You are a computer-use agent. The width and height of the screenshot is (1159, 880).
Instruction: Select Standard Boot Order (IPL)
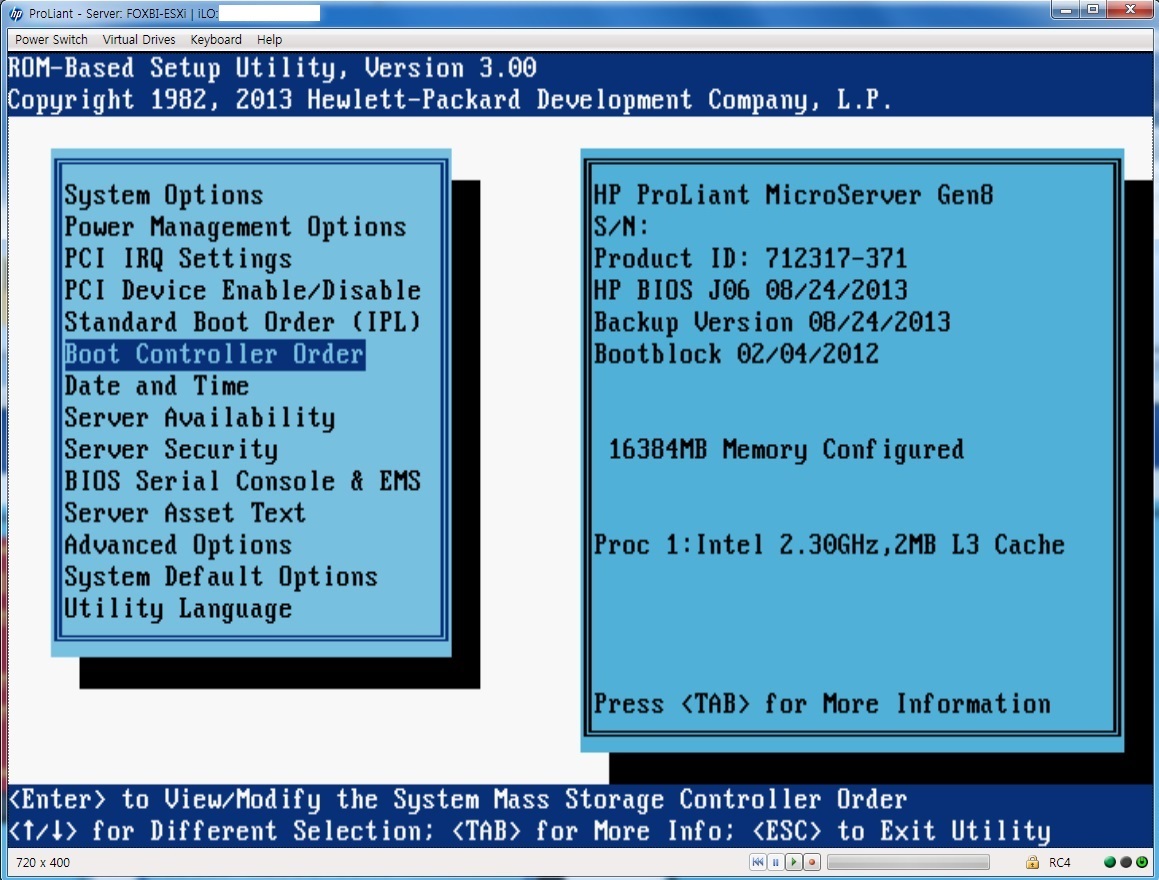pos(242,322)
